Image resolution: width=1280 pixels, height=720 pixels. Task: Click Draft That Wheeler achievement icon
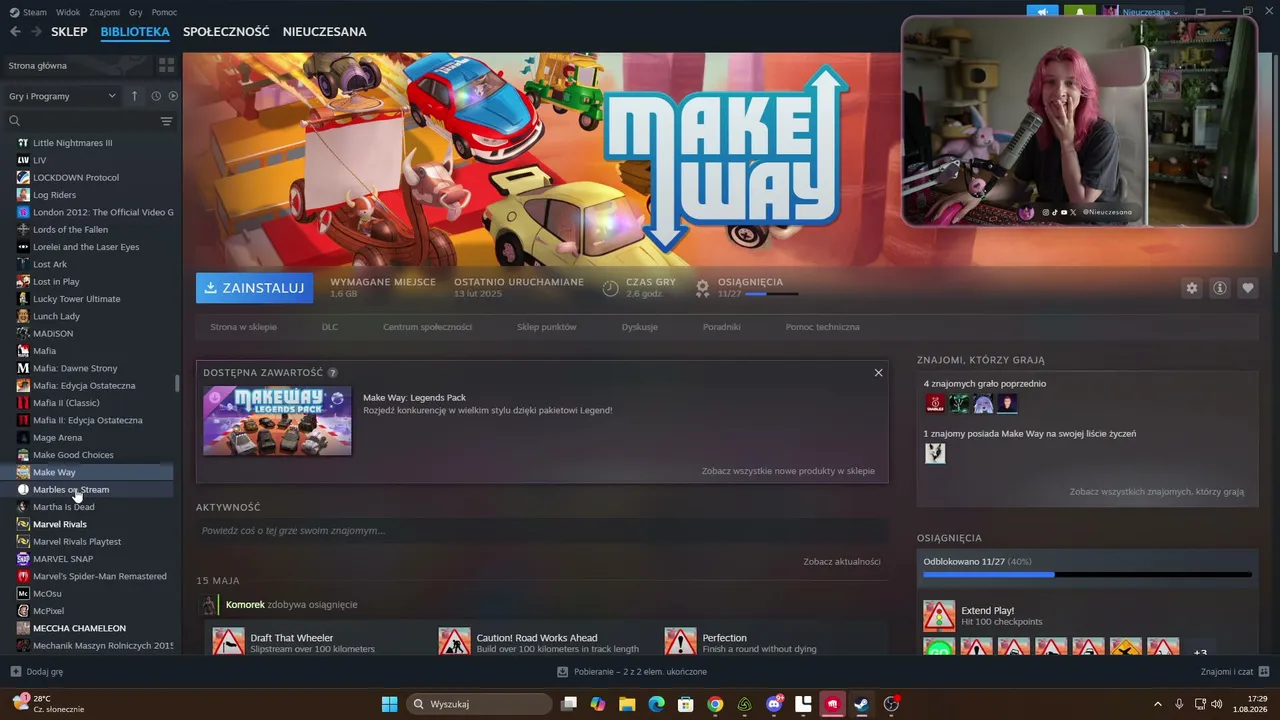[228, 641]
